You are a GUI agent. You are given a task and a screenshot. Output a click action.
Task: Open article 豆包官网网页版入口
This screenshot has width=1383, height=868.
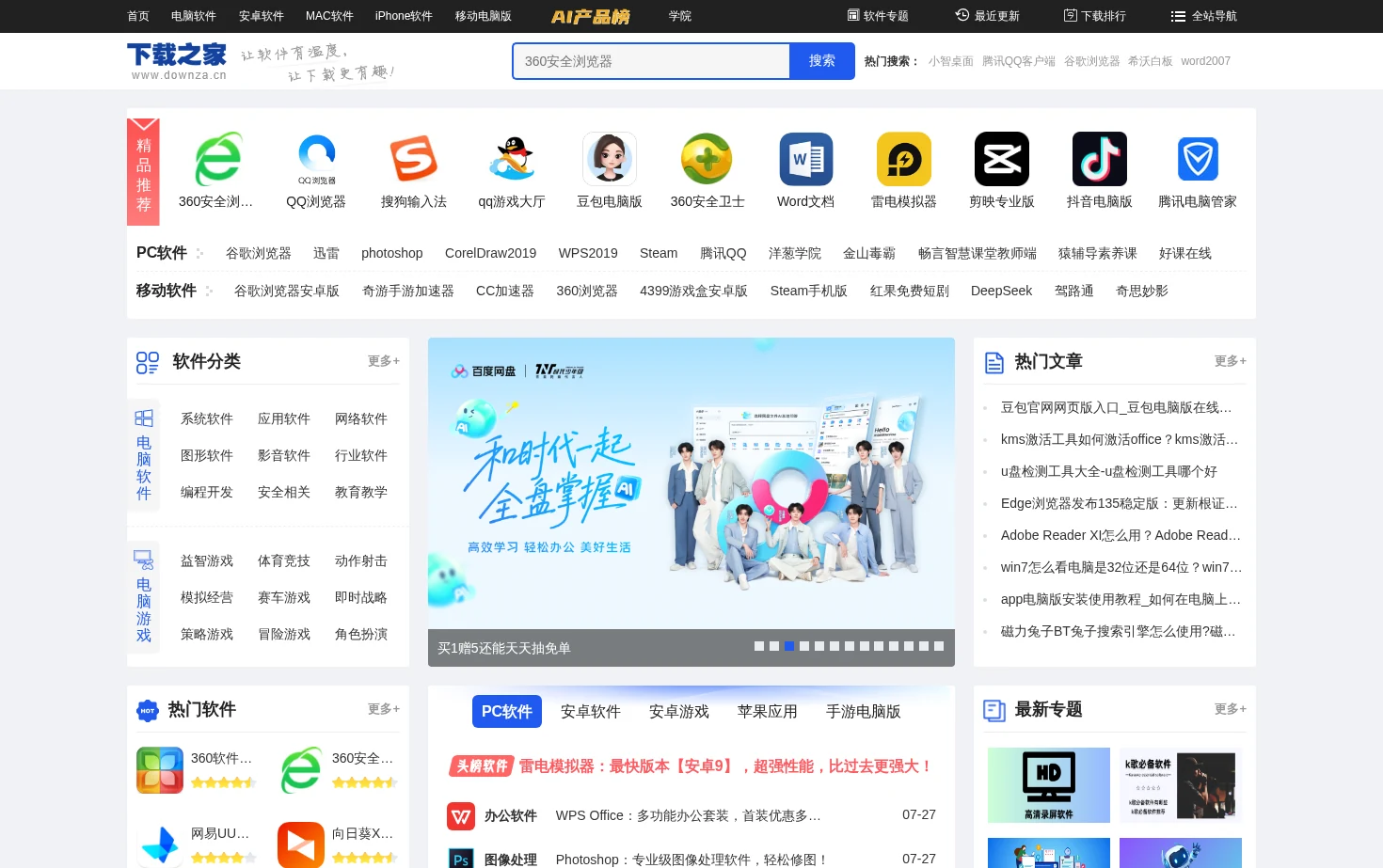[x=1117, y=407]
